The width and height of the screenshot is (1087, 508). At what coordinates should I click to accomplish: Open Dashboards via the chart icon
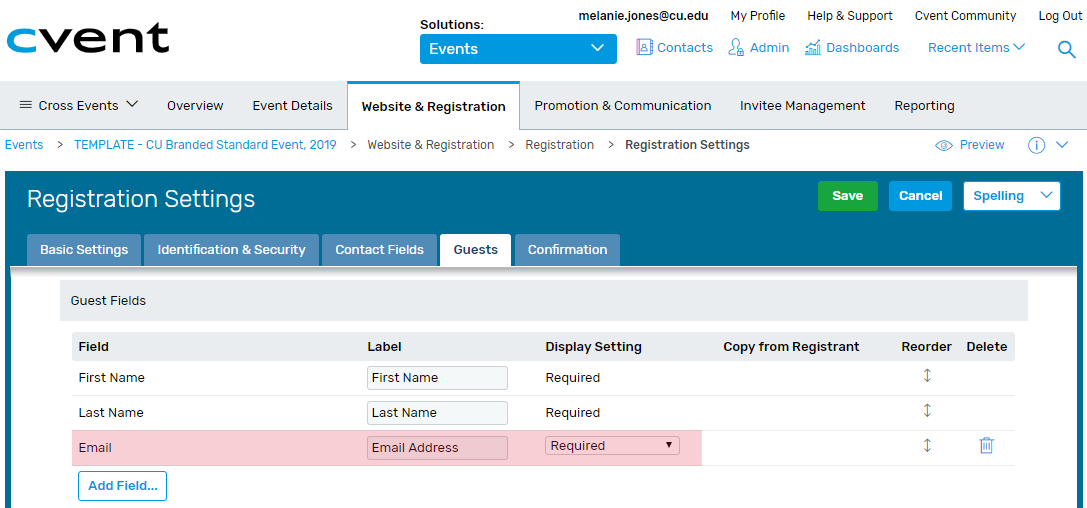tap(812, 48)
